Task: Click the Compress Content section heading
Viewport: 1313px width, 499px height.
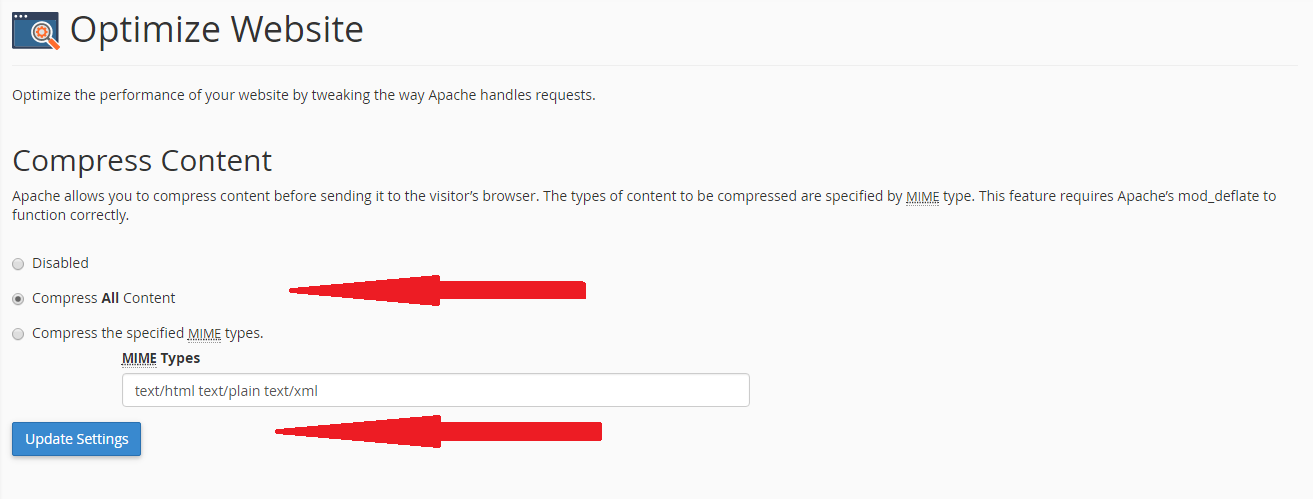Action: 142,160
